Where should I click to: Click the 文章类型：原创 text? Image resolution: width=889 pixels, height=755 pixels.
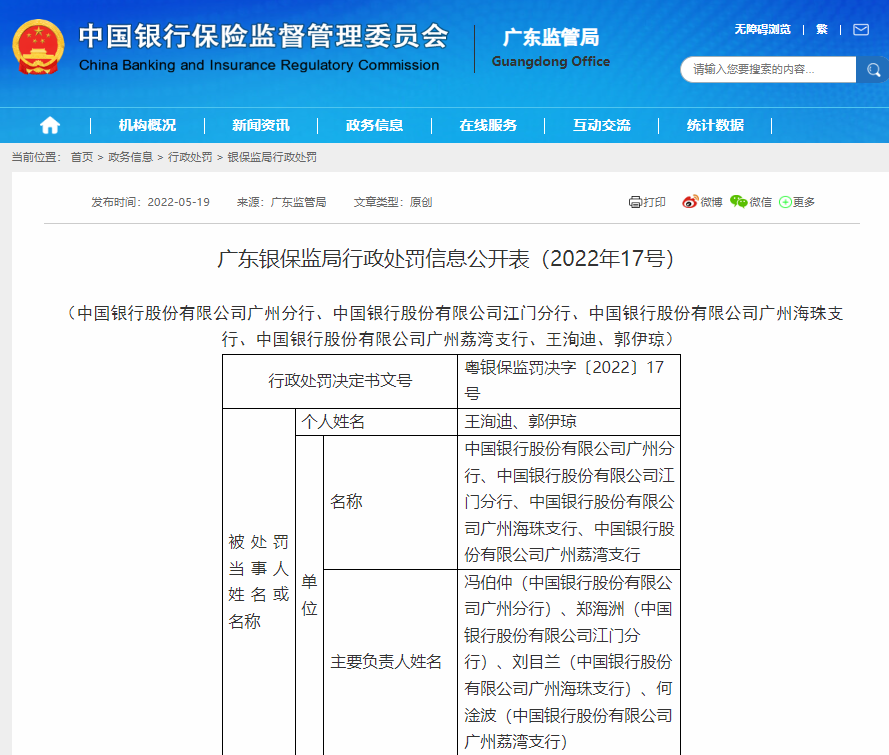(x=393, y=202)
